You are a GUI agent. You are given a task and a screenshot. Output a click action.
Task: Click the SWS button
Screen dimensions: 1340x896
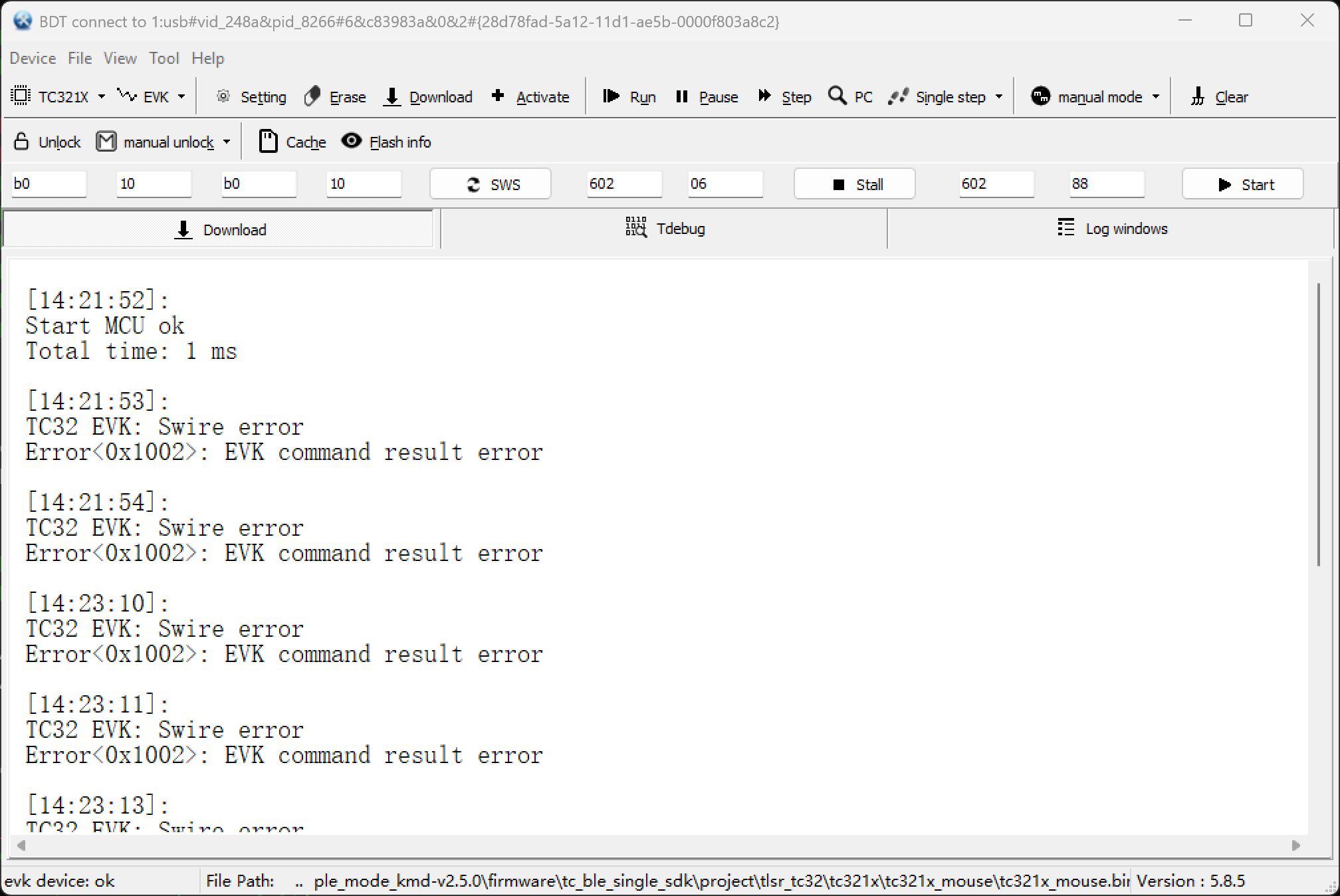click(x=491, y=184)
